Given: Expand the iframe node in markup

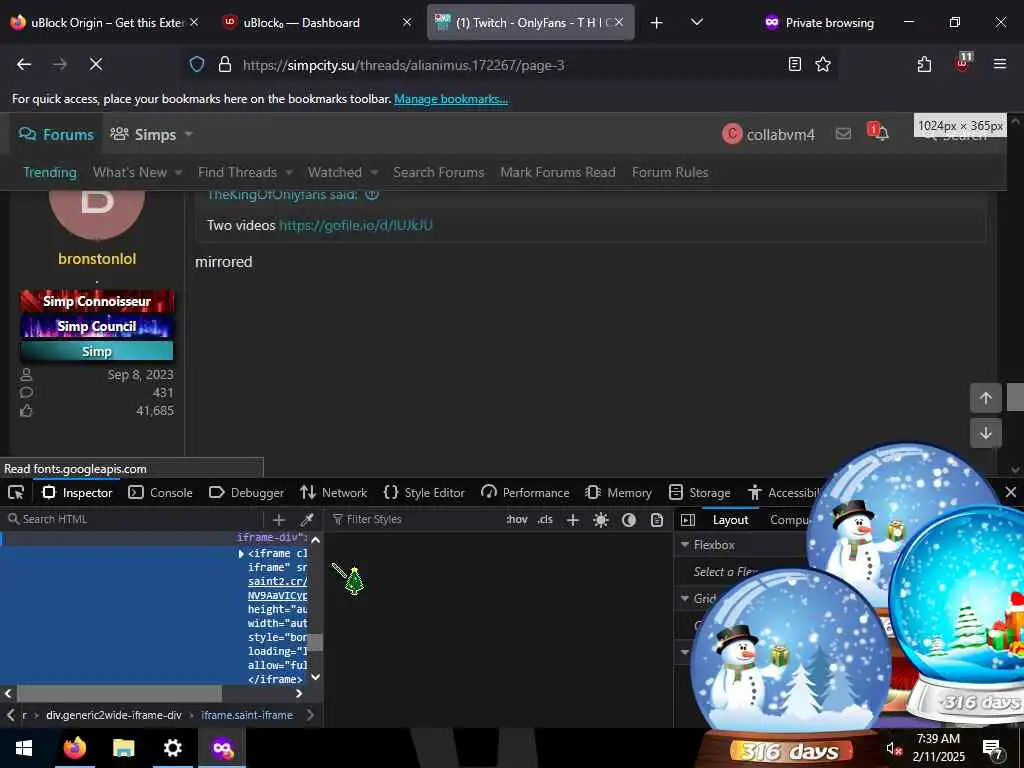Looking at the screenshot, I should (x=241, y=554).
